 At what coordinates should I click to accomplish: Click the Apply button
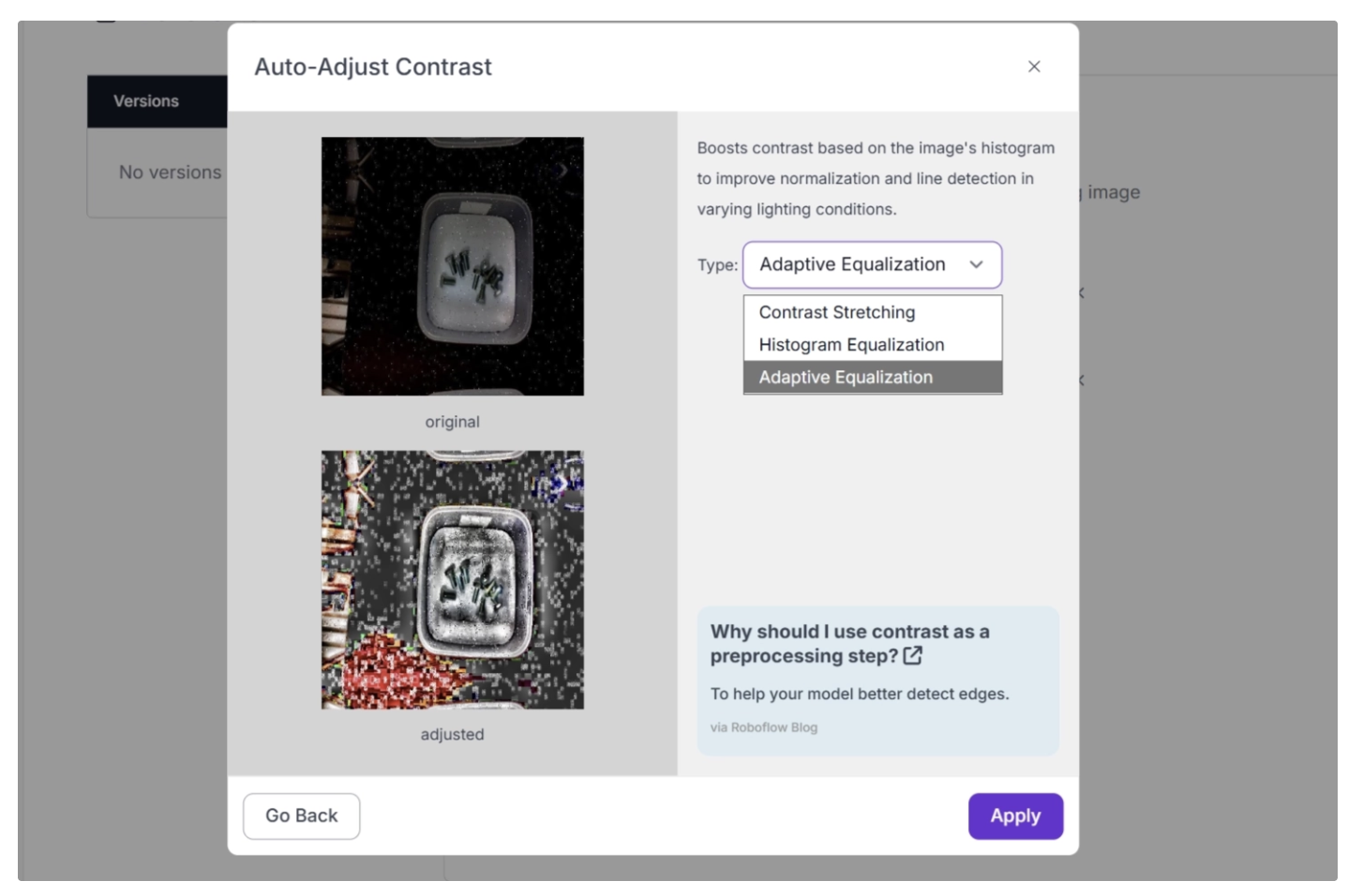click(1015, 815)
